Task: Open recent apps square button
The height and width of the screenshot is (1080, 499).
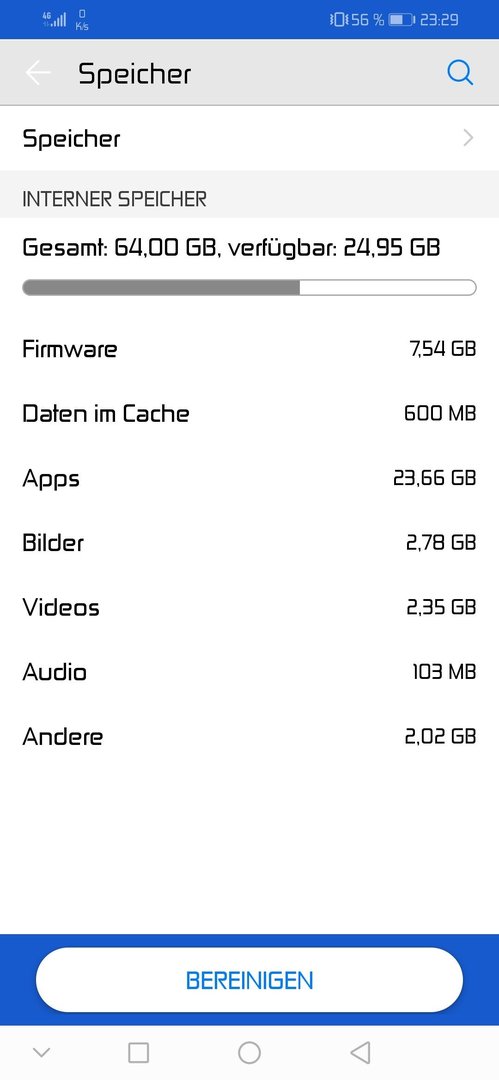Action: click(139, 1052)
